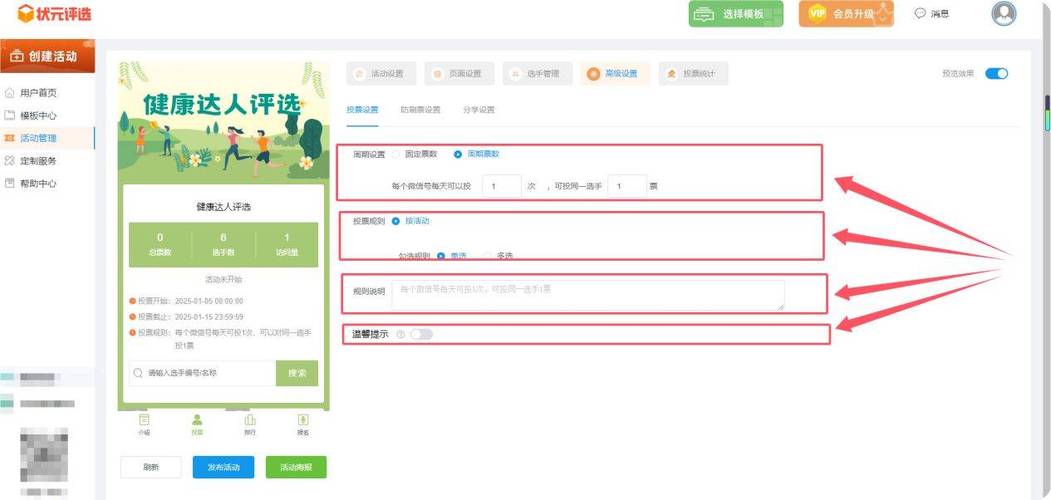The width and height of the screenshot is (1051, 500).
Task: Click the VIP badge on 会员升级
Action: [x=817, y=13]
